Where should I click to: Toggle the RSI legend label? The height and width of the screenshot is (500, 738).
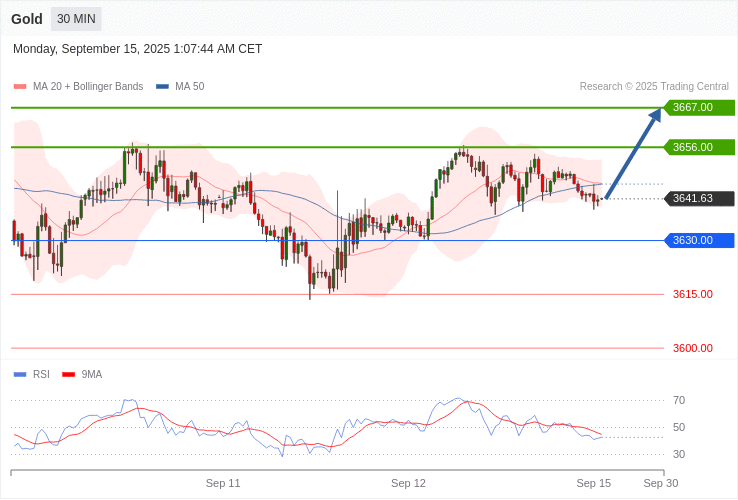[41, 374]
